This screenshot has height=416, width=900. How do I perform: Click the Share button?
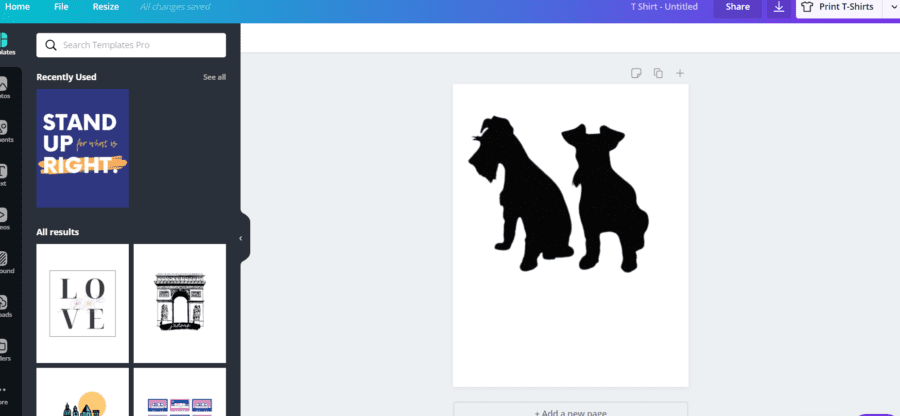(738, 7)
